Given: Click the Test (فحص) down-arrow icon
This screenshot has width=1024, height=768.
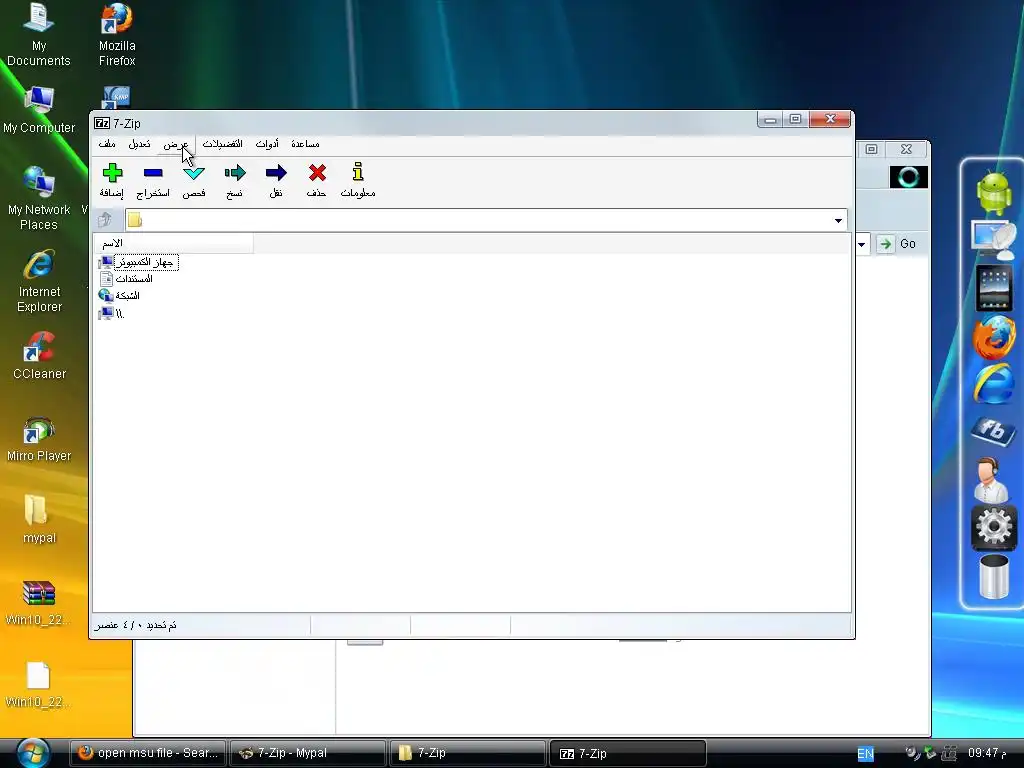Looking at the screenshot, I should pyautogui.click(x=194, y=173).
